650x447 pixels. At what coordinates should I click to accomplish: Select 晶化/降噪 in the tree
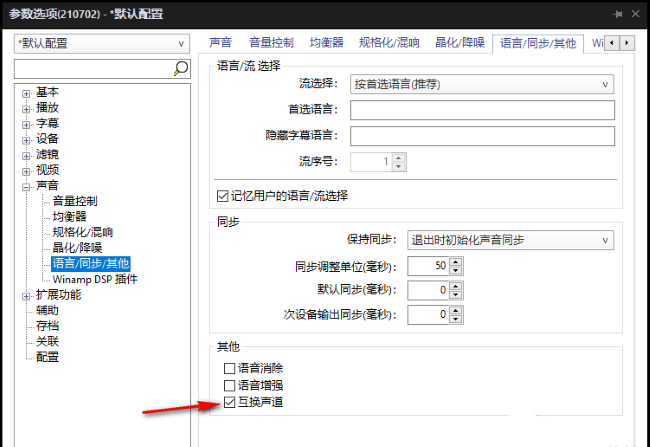point(77,248)
